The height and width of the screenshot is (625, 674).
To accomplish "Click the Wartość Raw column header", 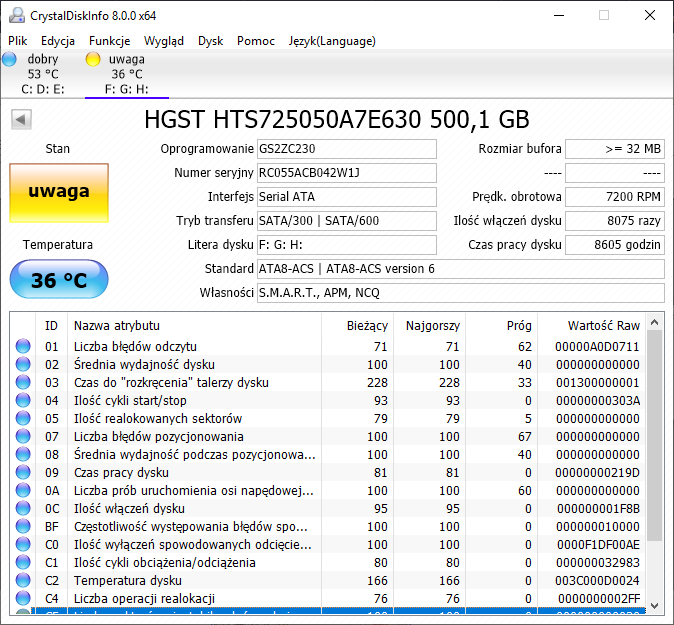I will (591, 325).
